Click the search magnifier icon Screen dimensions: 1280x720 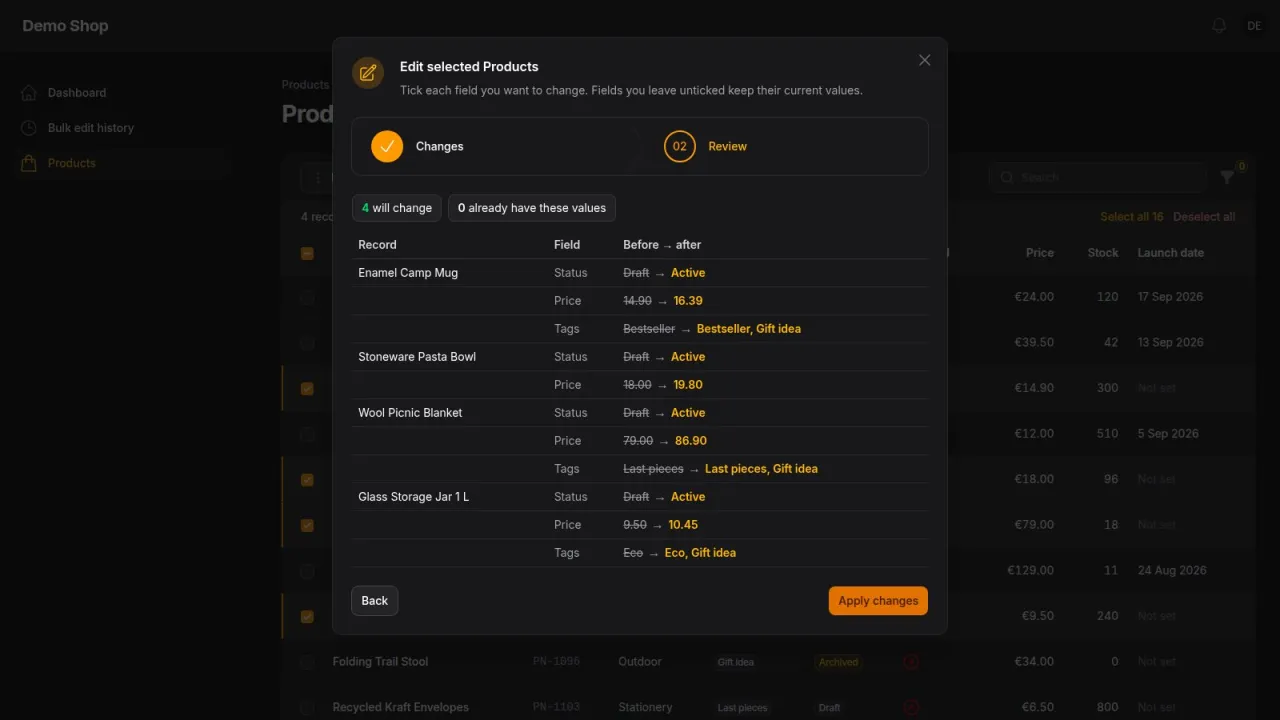pos(1006,177)
